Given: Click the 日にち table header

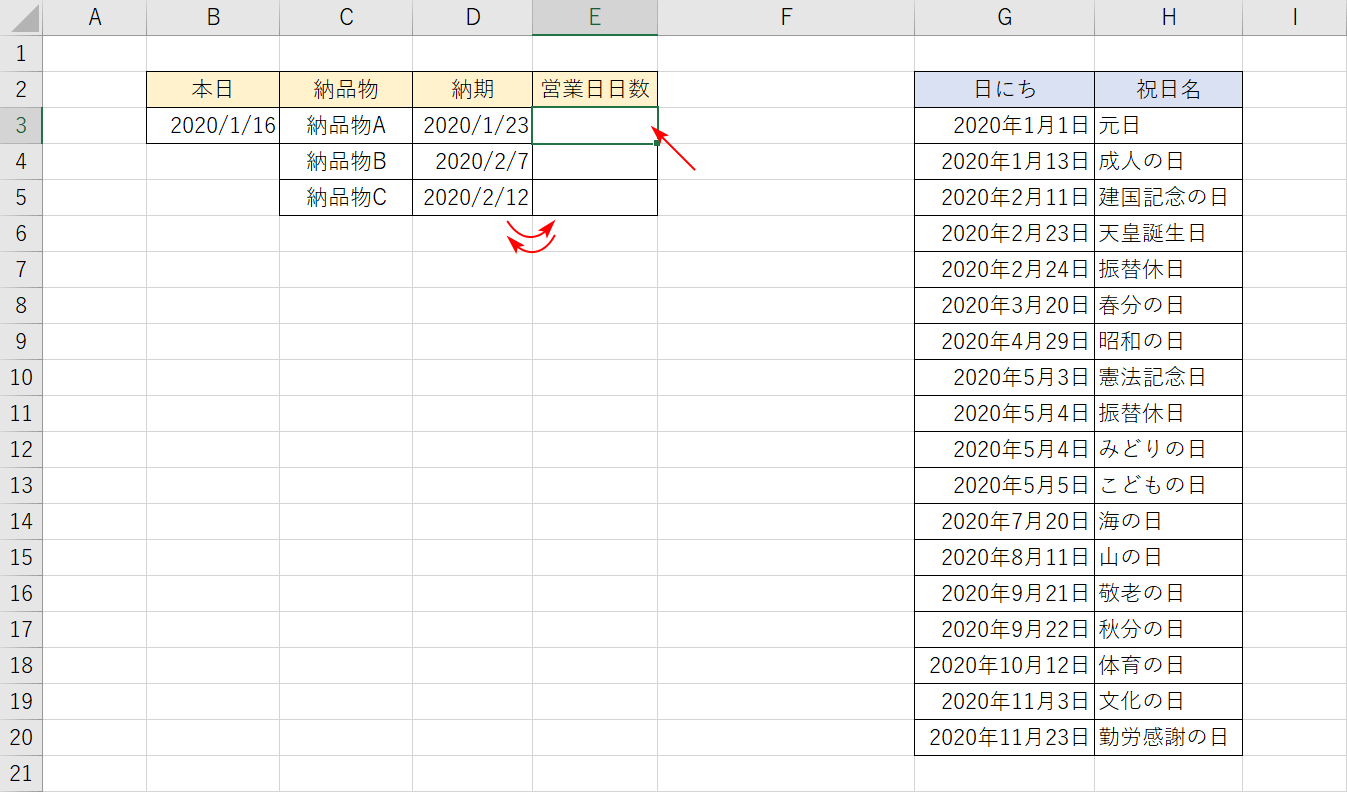Looking at the screenshot, I should pyautogui.click(x=1002, y=89).
